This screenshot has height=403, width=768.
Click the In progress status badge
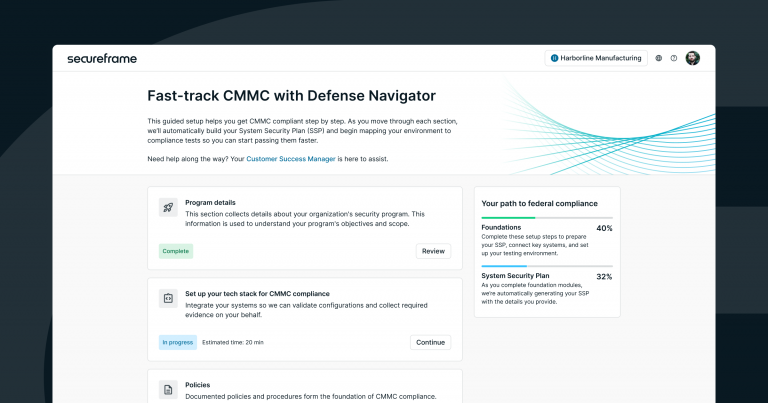[177, 342]
